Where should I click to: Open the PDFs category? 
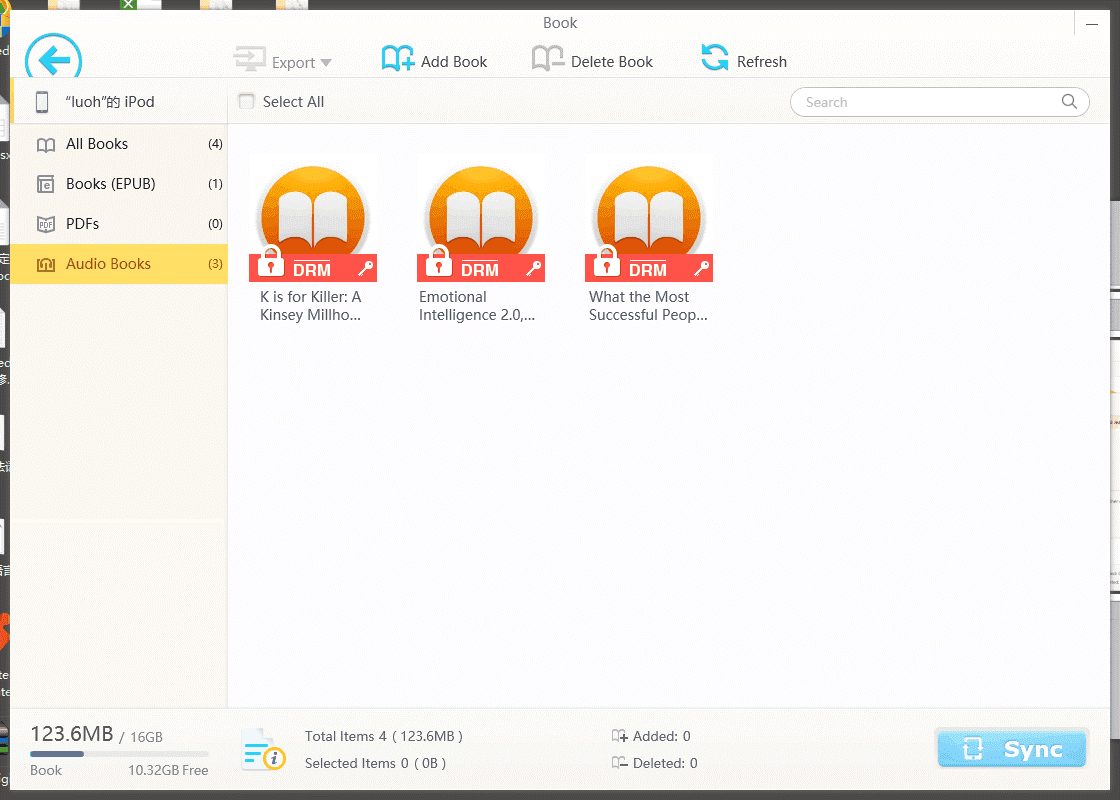tap(119, 224)
